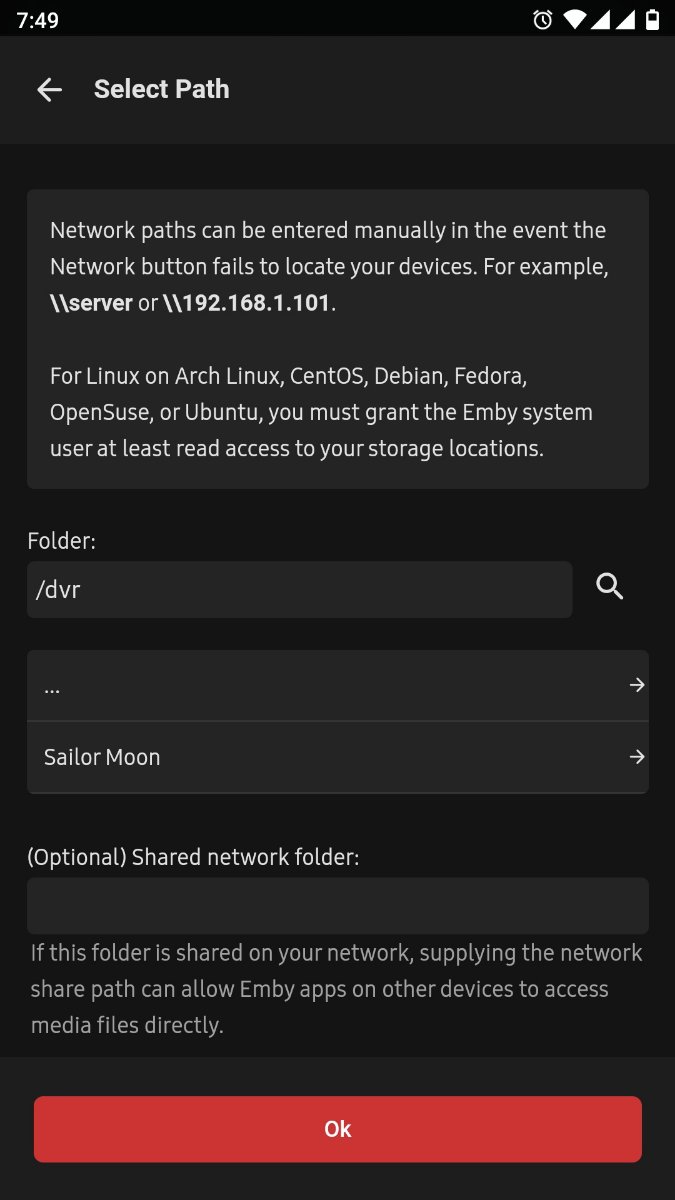Expand Sailor Moon using its arrow
675x1200 pixels.
click(637, 758)
